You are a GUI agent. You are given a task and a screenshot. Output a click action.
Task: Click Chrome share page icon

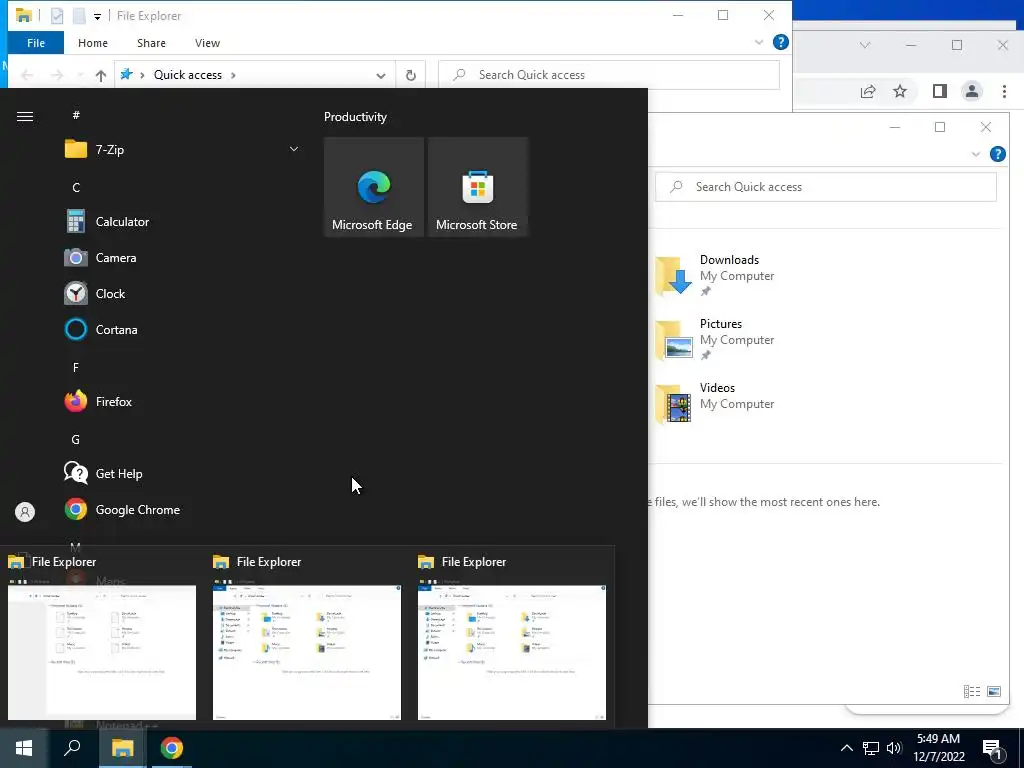pos(868,91)
